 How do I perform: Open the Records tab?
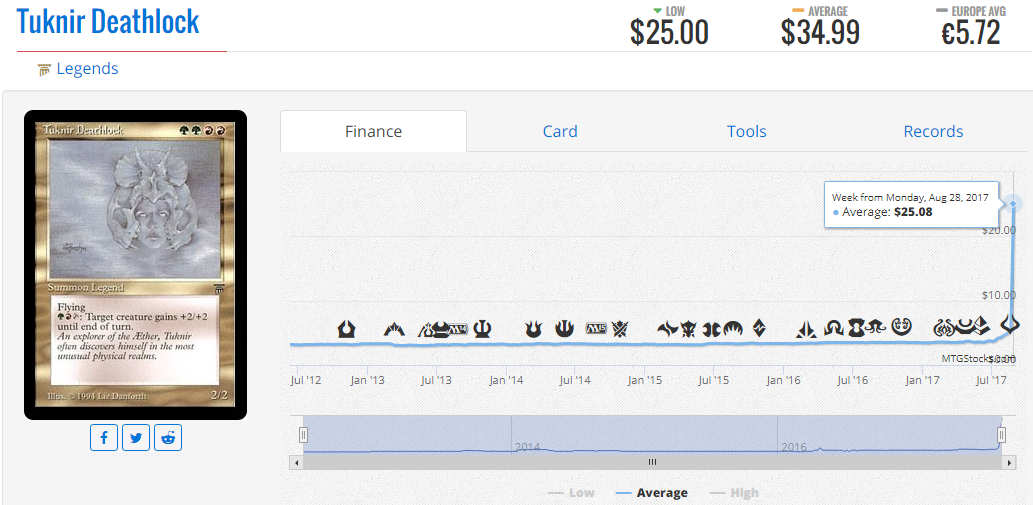pos(932,131)
